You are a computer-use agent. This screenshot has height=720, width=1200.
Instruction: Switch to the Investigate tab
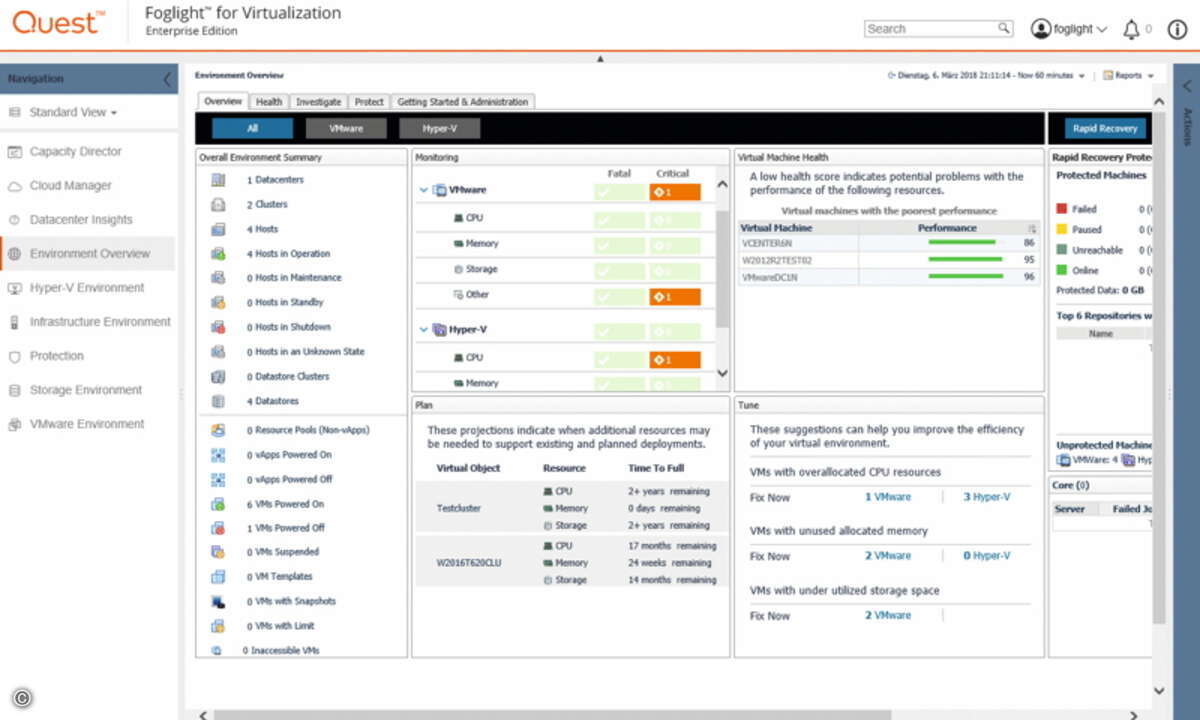(x=318, y=102)
